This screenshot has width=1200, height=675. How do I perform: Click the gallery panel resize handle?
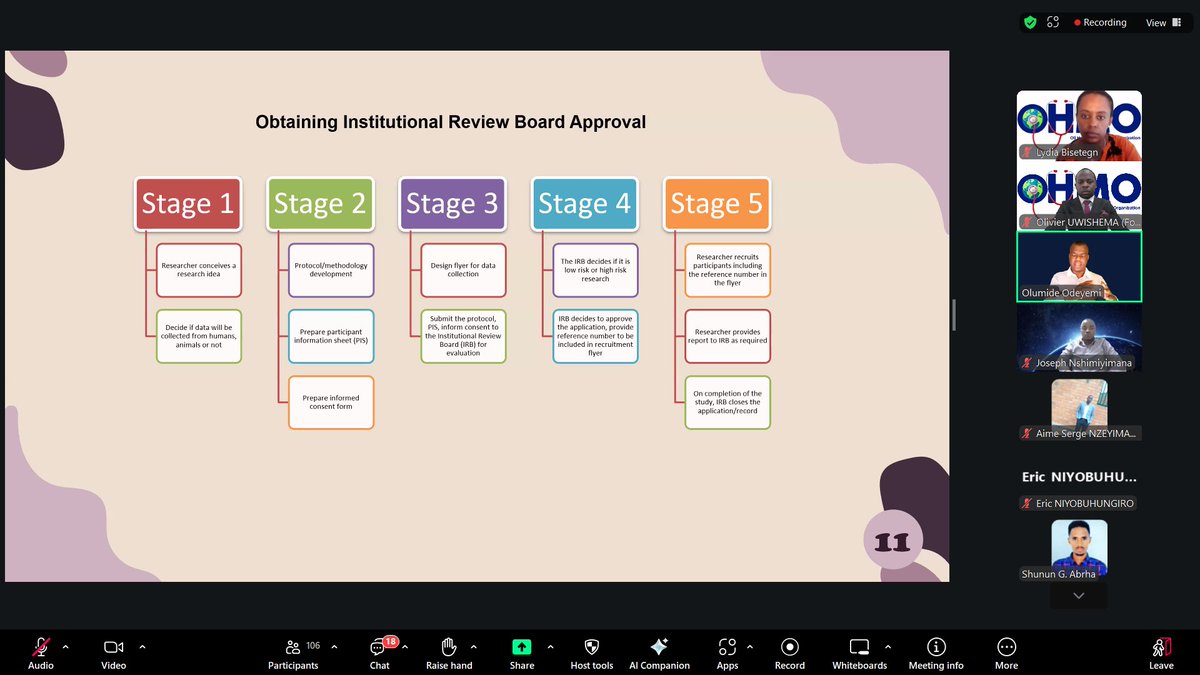pyautogui.click(x=955, y=315)
